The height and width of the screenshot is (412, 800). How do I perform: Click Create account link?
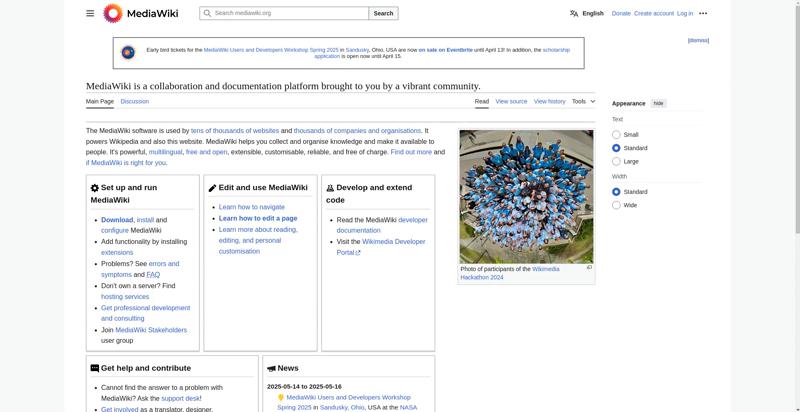[x=654, y=13]
